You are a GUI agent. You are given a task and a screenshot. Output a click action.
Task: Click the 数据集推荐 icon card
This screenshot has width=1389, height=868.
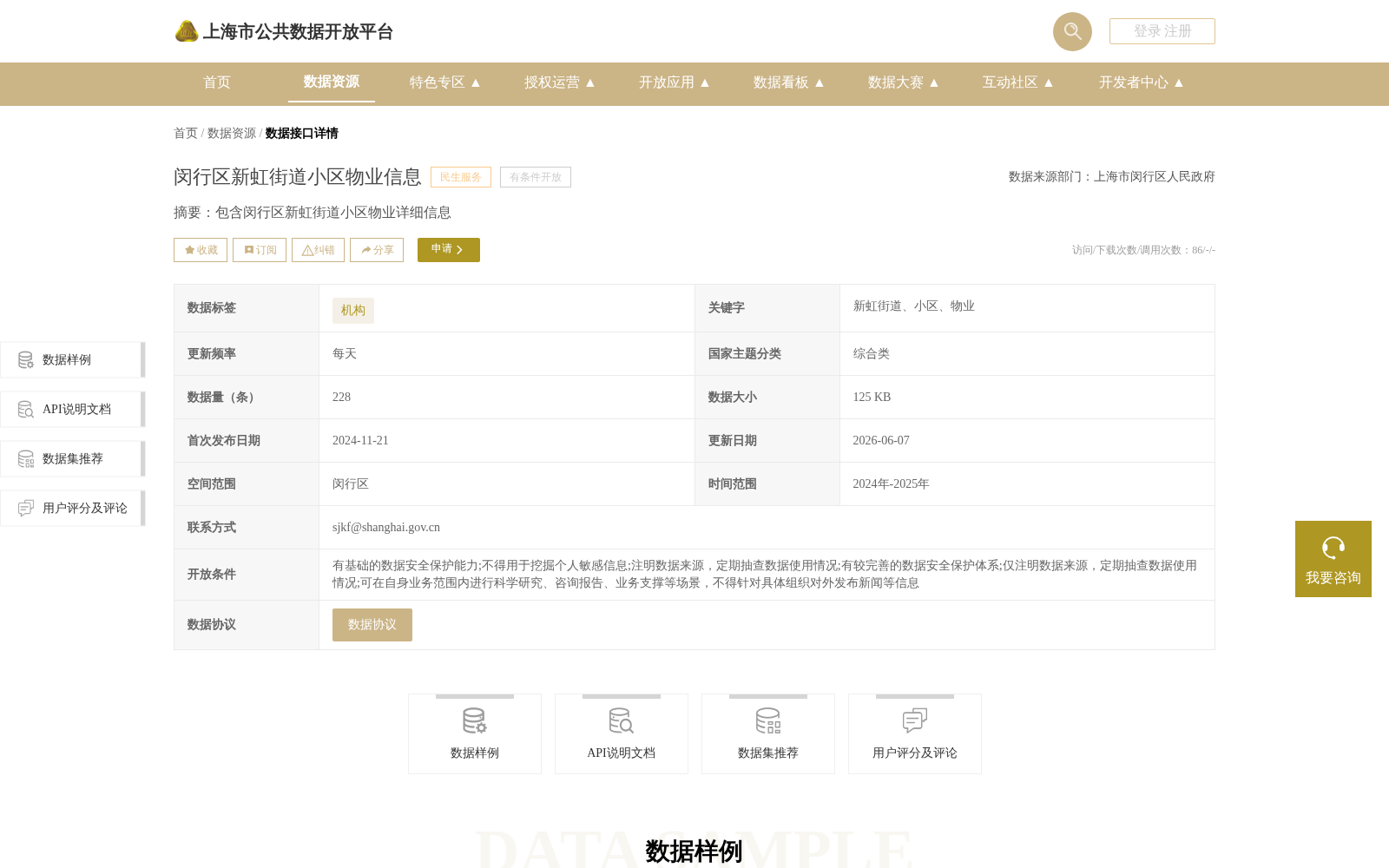click(768, 733)
